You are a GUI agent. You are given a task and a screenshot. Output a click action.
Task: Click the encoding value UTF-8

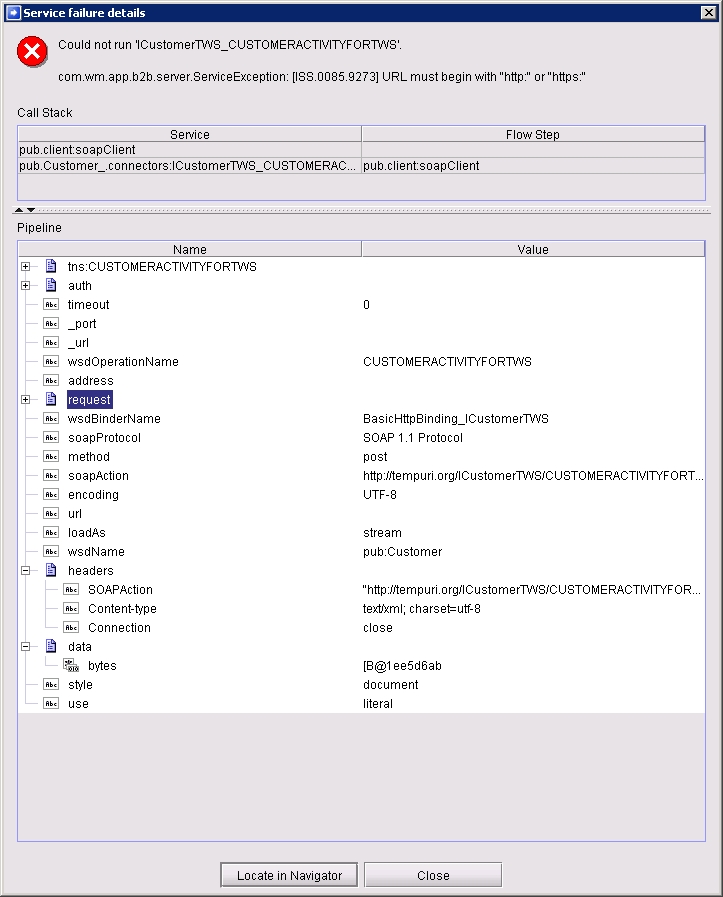pos(380,495)
